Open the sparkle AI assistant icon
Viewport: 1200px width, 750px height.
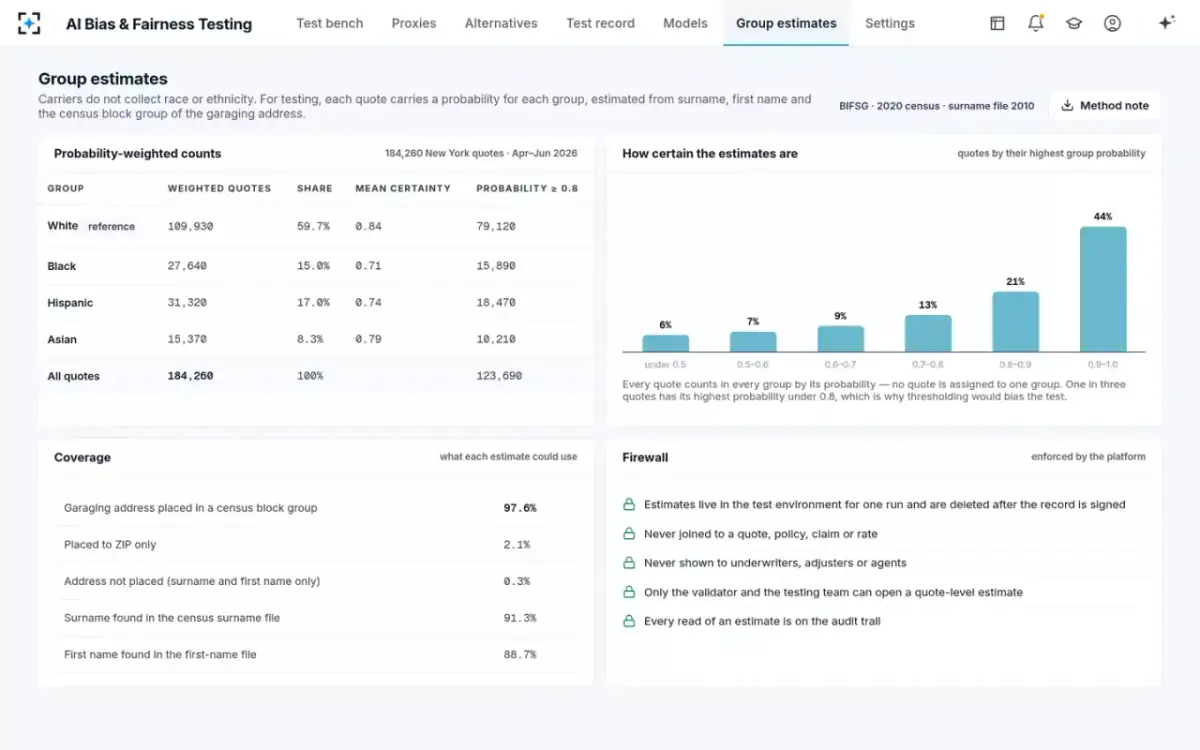tap(1166, 23)
